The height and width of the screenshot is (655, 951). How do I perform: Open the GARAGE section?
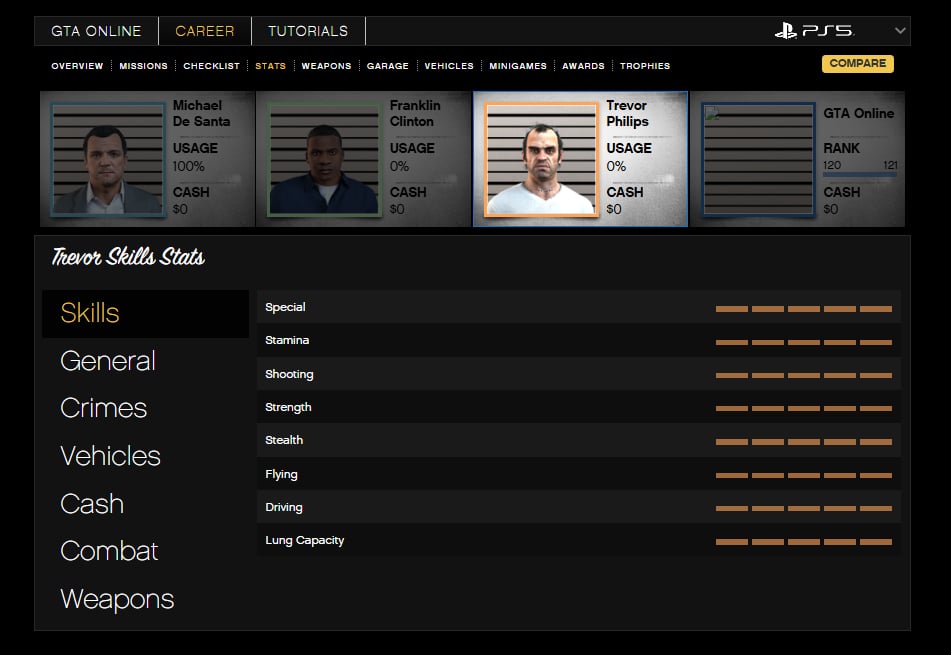pyautogui.click(x=388, y=66)
